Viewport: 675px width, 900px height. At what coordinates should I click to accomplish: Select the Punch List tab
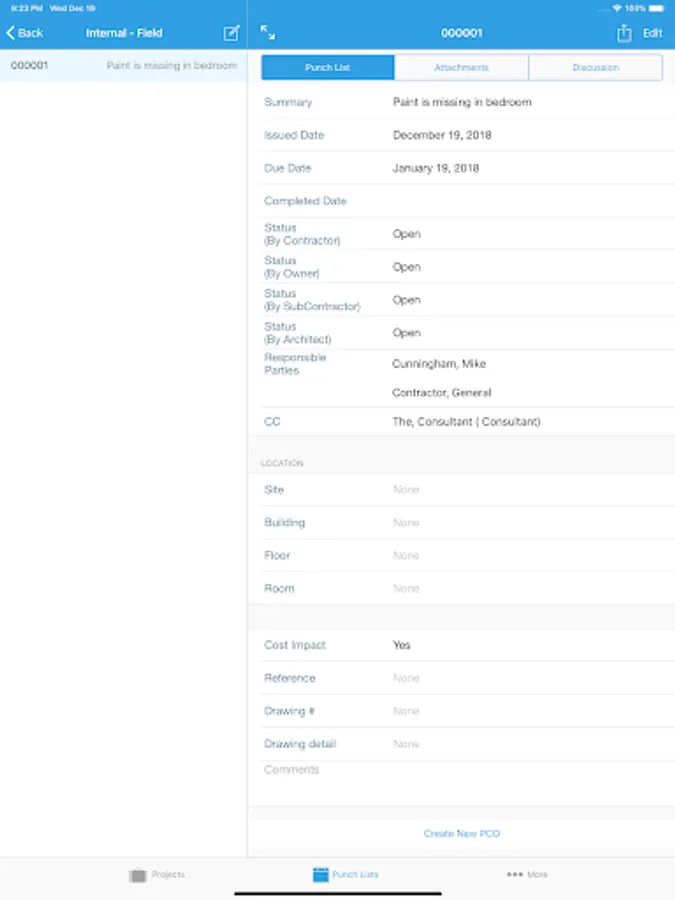pyautogui.click(x=328, y=67)
